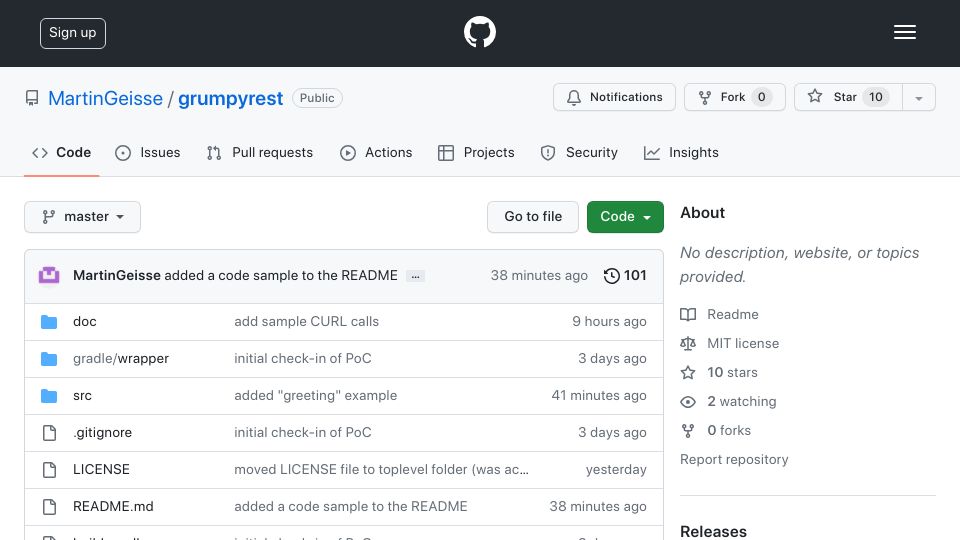Fork this repository
960x540 pixels.
click(735, 97)
